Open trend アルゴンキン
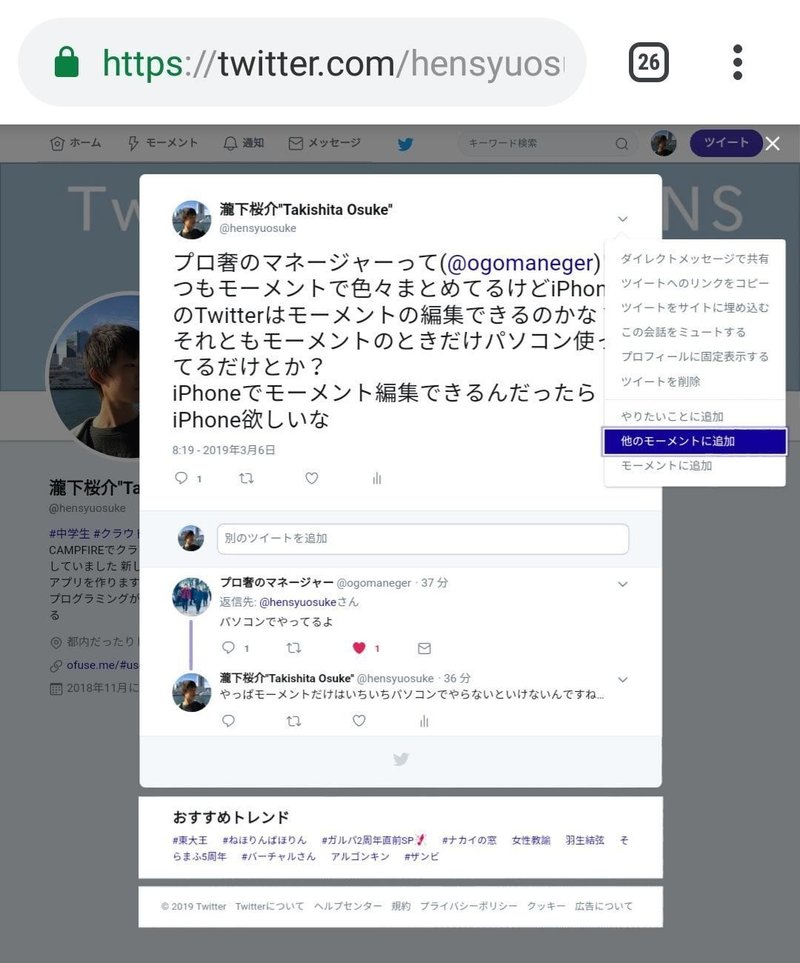 coord(360,856)
